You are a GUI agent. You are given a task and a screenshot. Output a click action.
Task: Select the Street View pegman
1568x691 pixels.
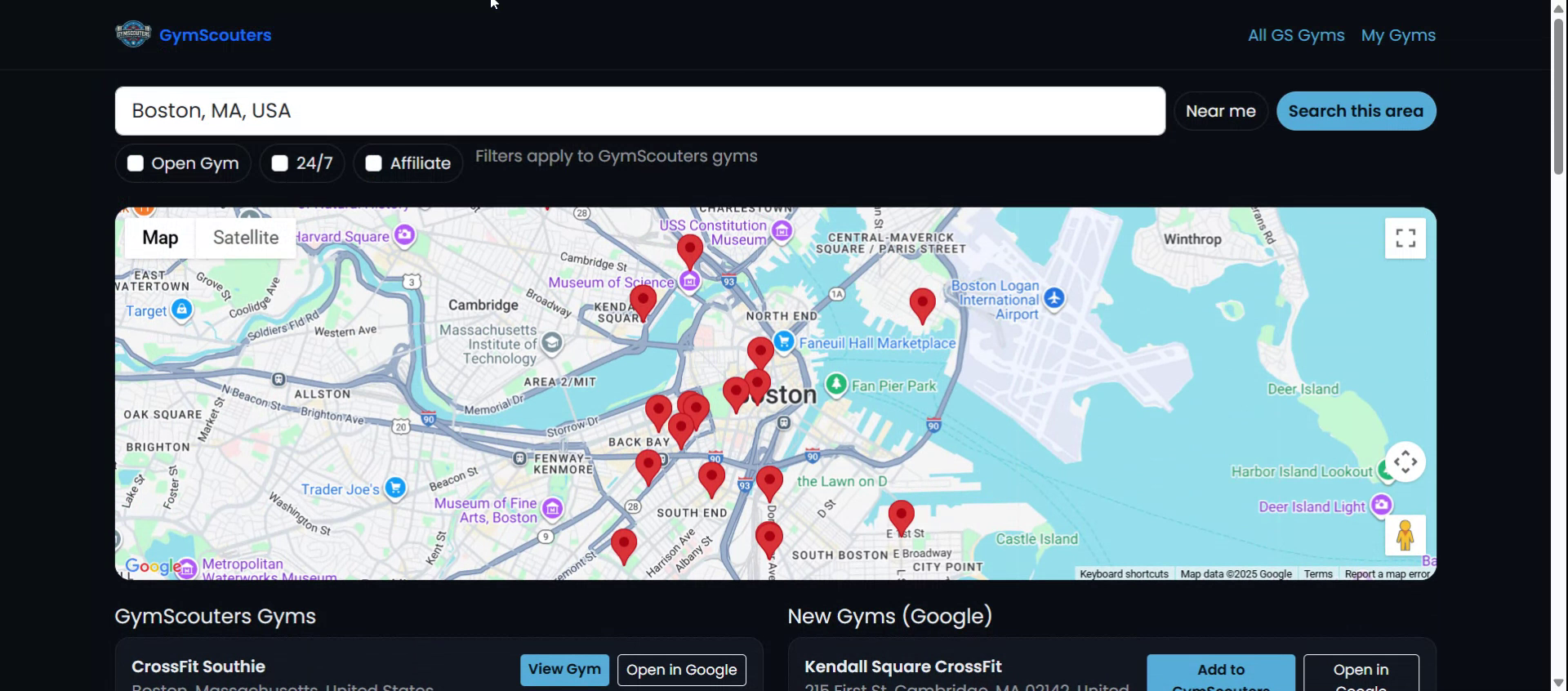coord(1405,535)
